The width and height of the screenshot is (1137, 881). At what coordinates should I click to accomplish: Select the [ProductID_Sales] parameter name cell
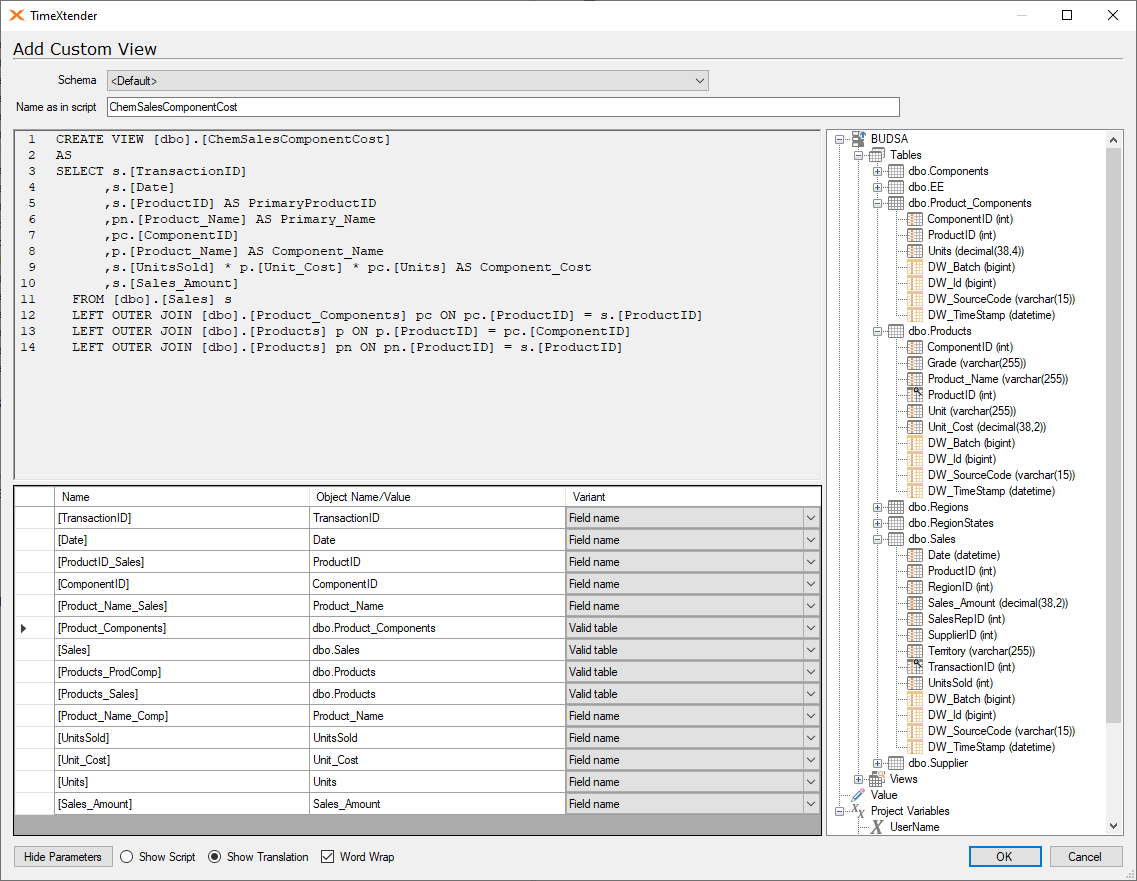[182, 562]
